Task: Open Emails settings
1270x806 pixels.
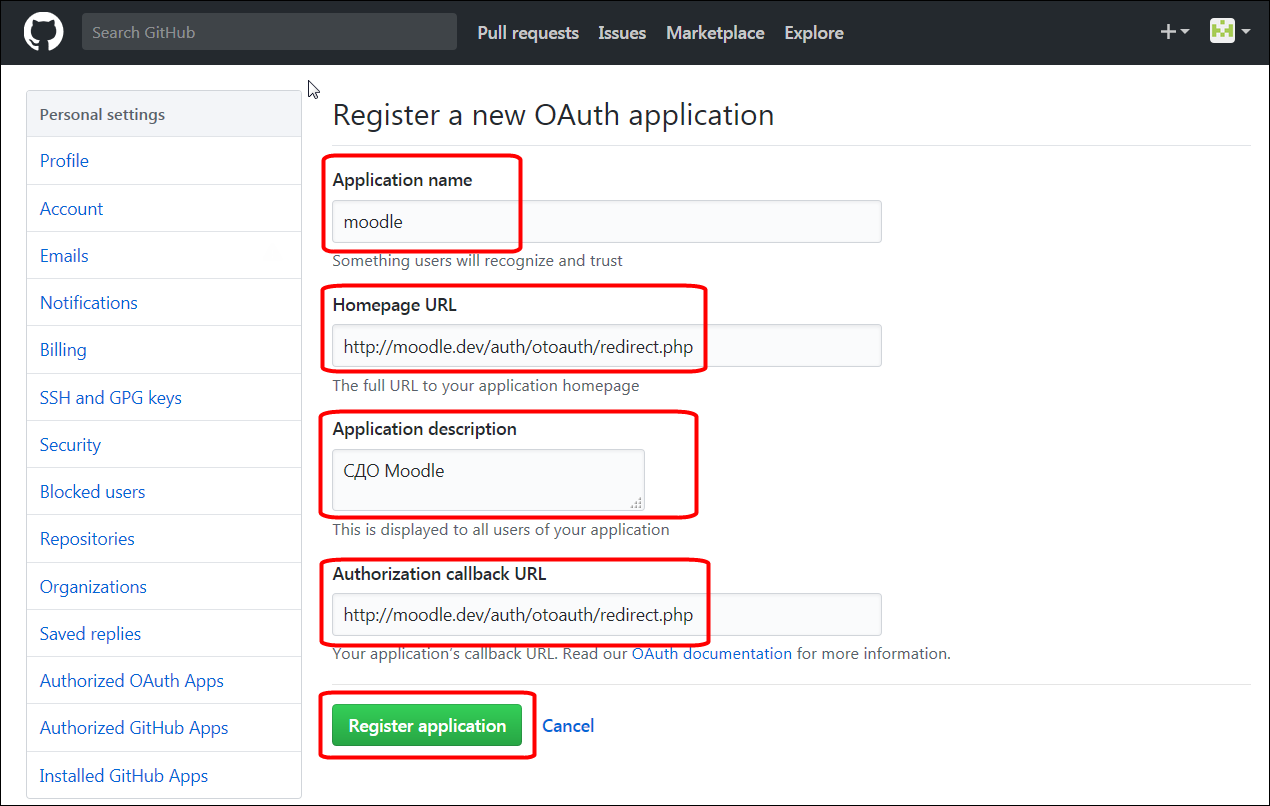Action: click(164, 256)
